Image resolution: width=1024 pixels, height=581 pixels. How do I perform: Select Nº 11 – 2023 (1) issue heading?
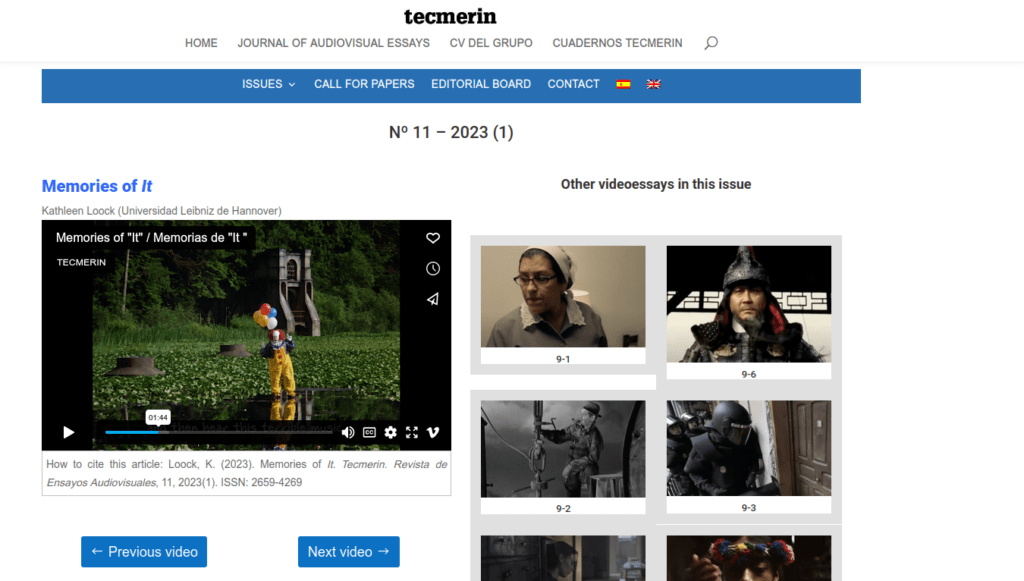(451, 133)
